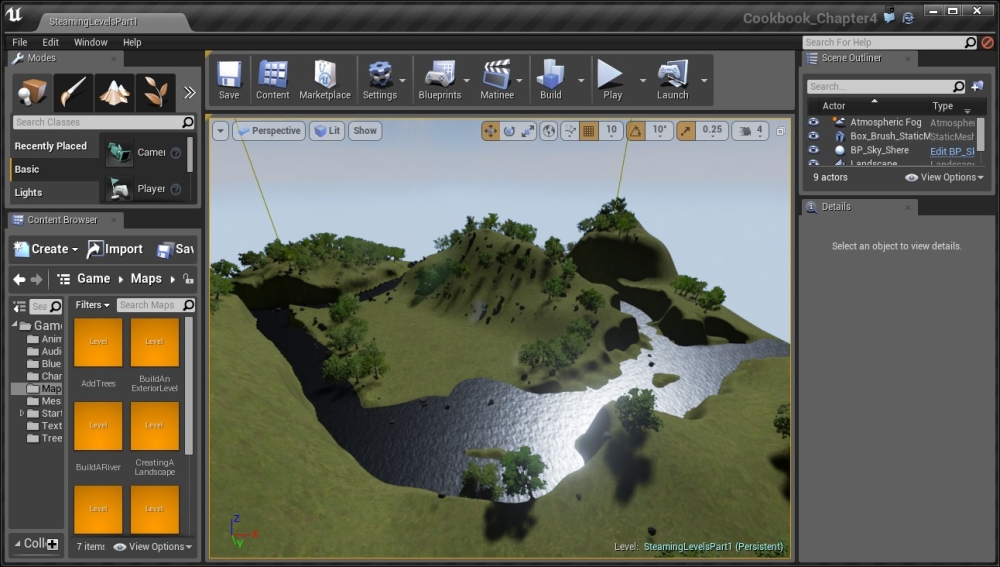The width and height of the screenshot is (1000, 567).
Task: Open Settings in the toolbar
Action: click(379, 80)
